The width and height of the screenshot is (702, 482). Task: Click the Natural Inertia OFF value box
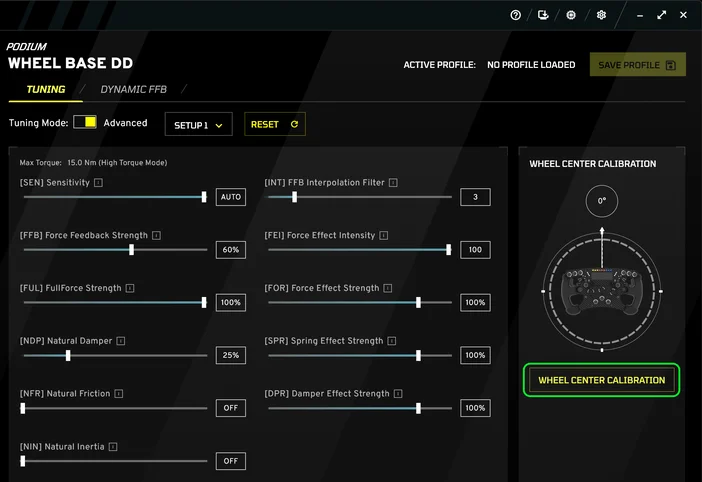(x=231, y=461)
